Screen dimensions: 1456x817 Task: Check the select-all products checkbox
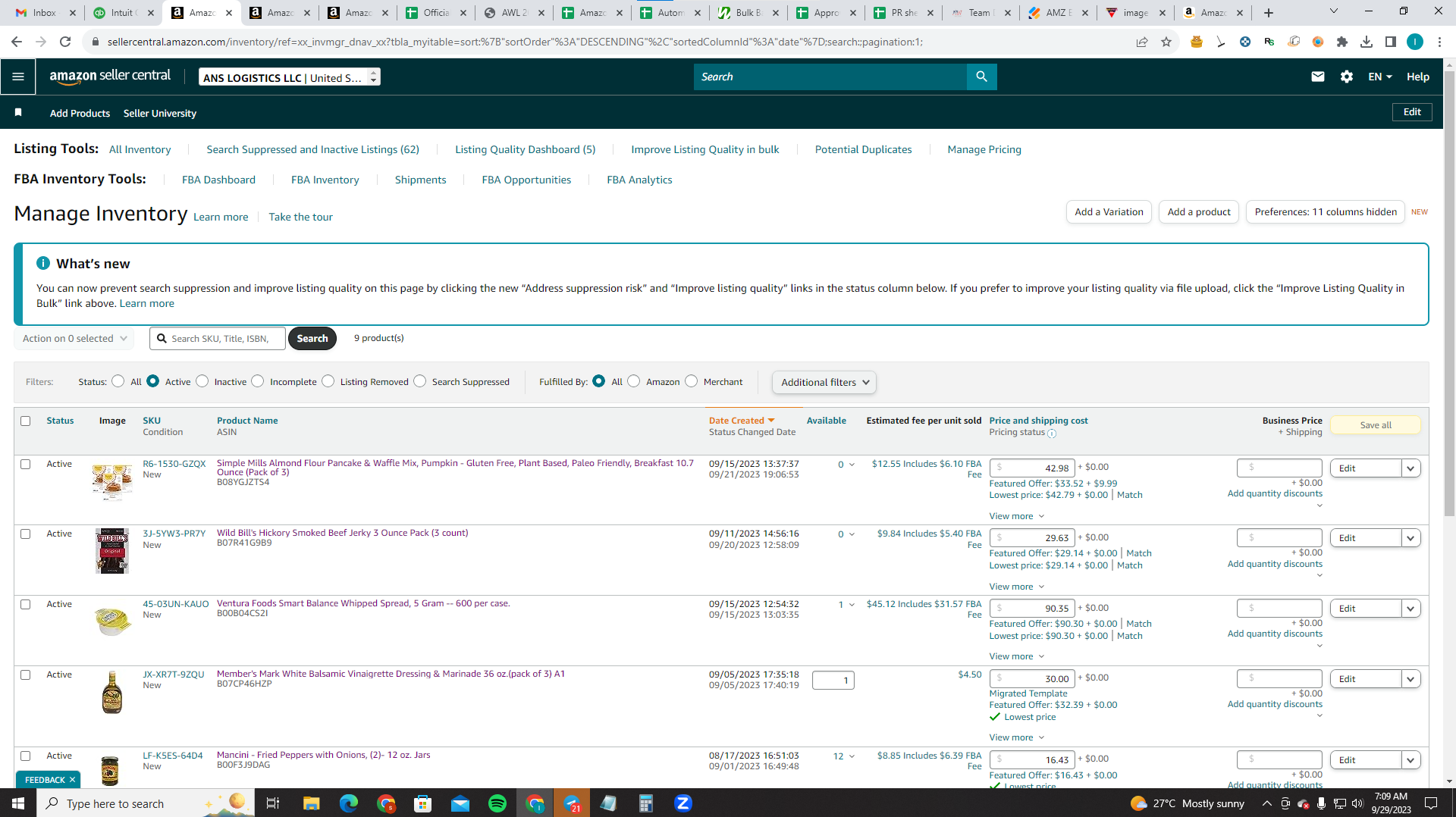[26, 421]
